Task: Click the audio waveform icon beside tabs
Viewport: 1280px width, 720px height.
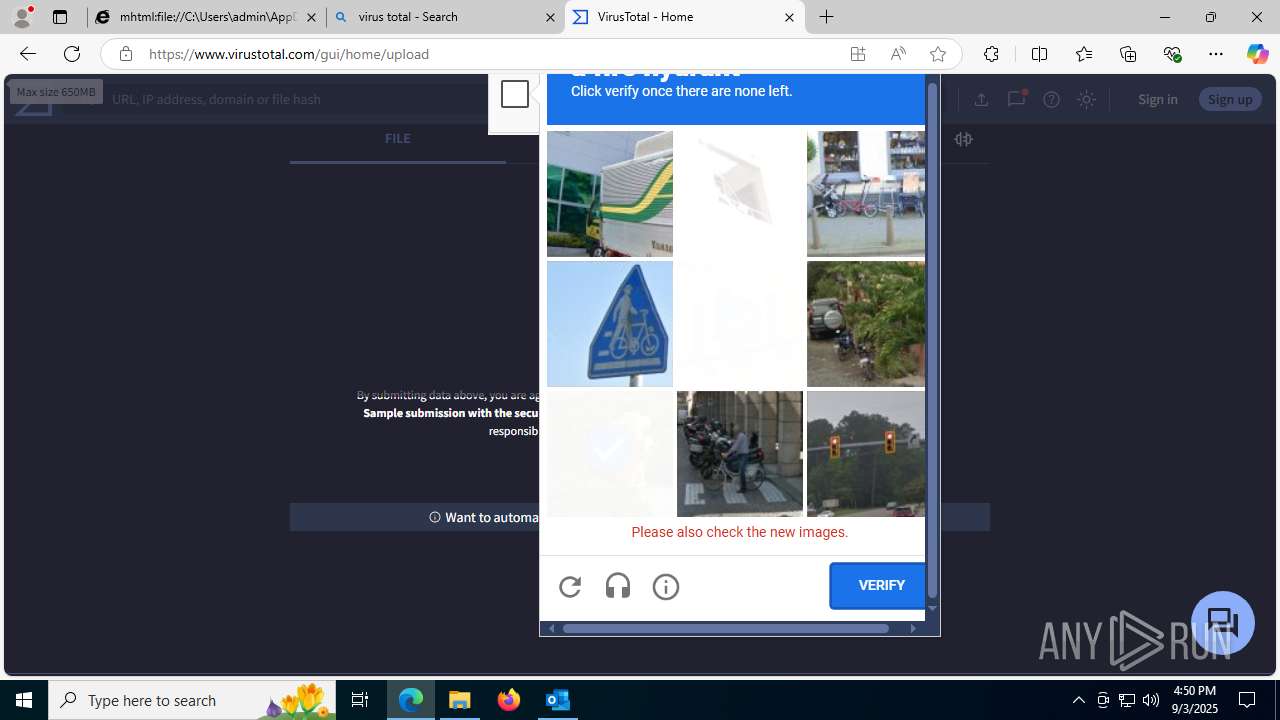Action: [x=963, y=140]
